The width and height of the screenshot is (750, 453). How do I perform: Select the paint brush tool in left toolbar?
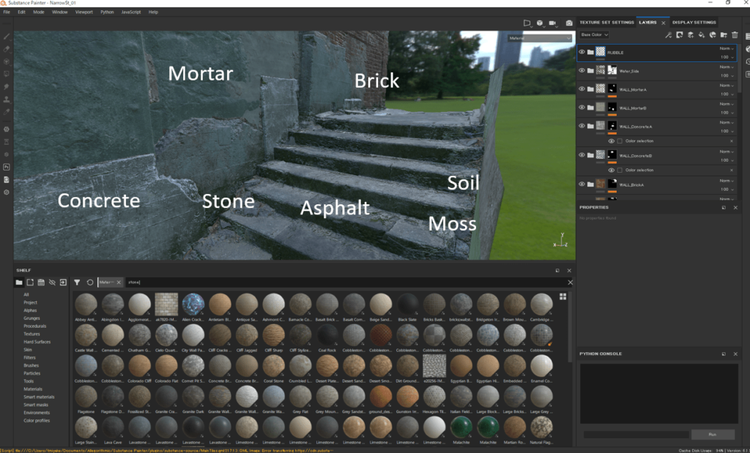coord(7,36)
